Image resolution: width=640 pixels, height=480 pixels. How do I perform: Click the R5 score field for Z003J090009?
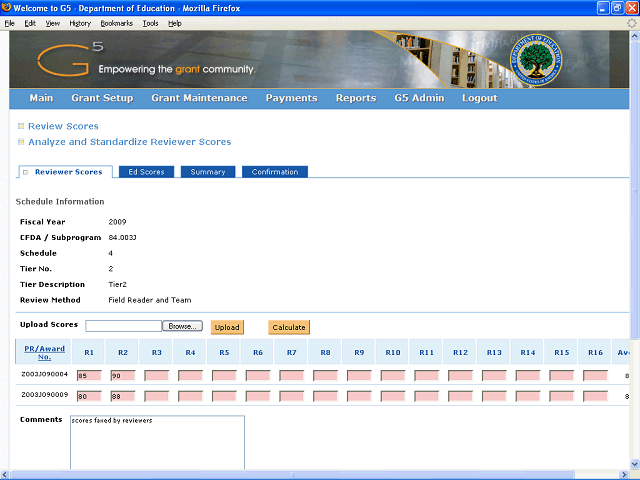click(x=224, y=396)
